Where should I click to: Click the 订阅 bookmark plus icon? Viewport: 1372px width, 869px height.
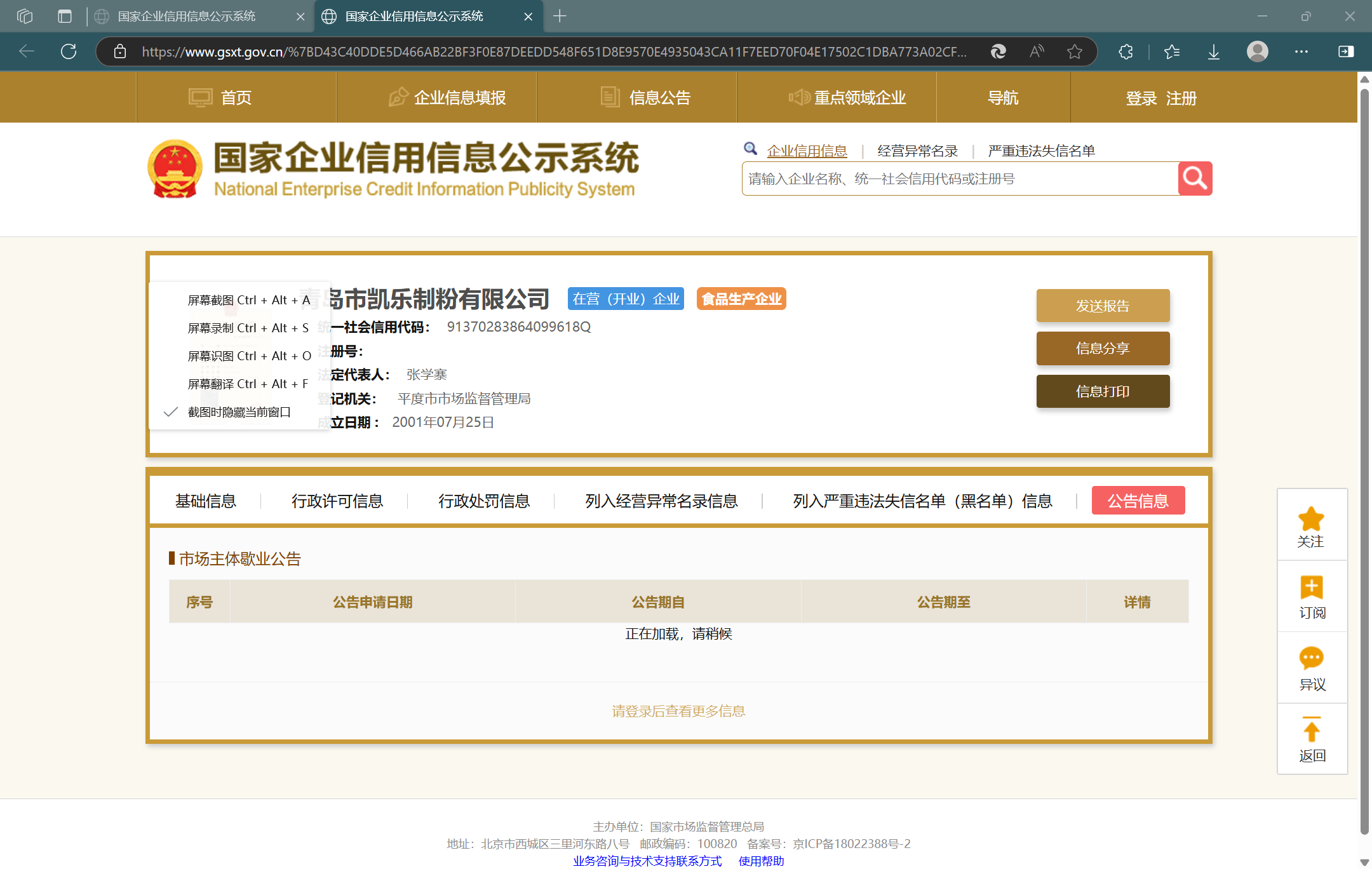point(1311,587)
